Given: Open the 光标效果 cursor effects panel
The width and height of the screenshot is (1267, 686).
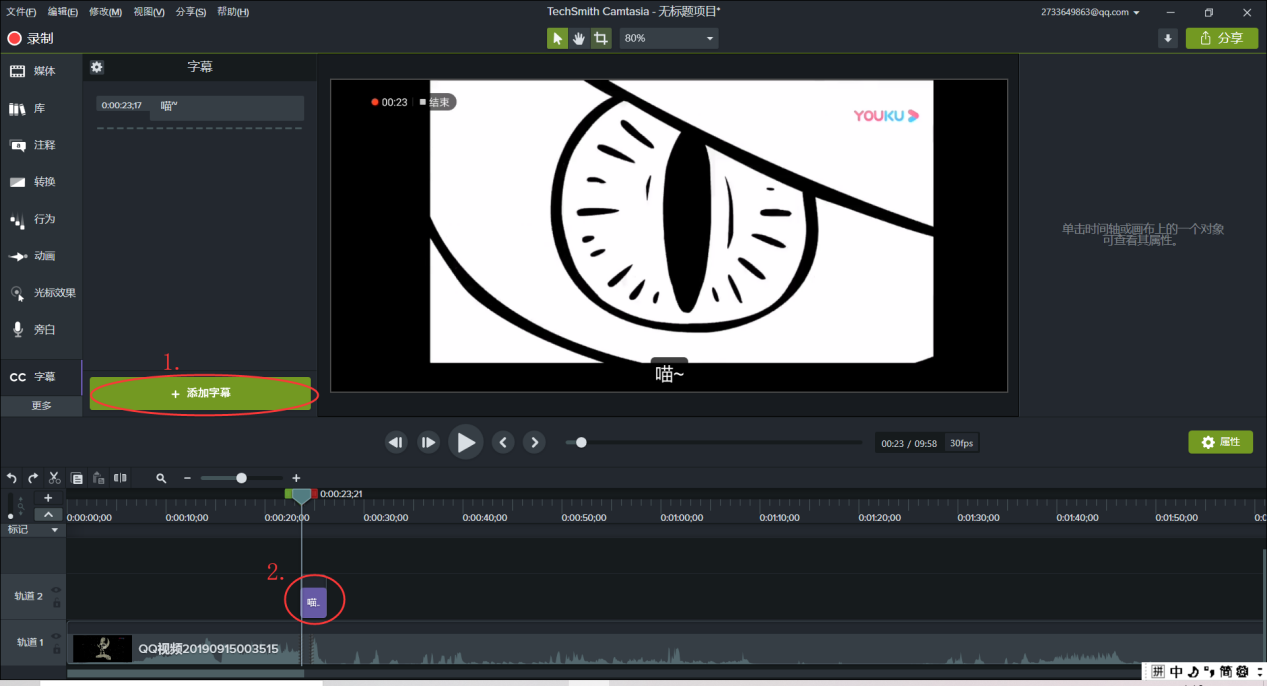Looking at the screenshot, I should point(42,293).
